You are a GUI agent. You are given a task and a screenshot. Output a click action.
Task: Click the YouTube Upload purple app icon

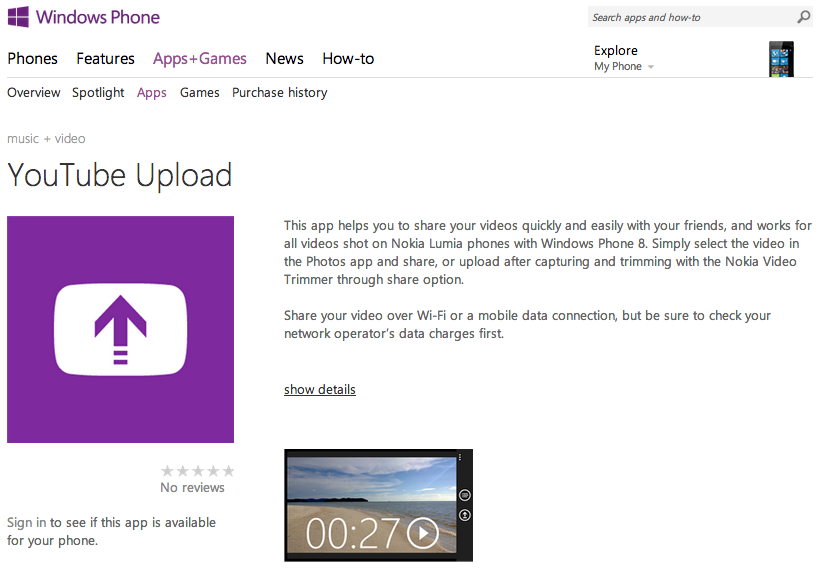(x=120, y=329)
